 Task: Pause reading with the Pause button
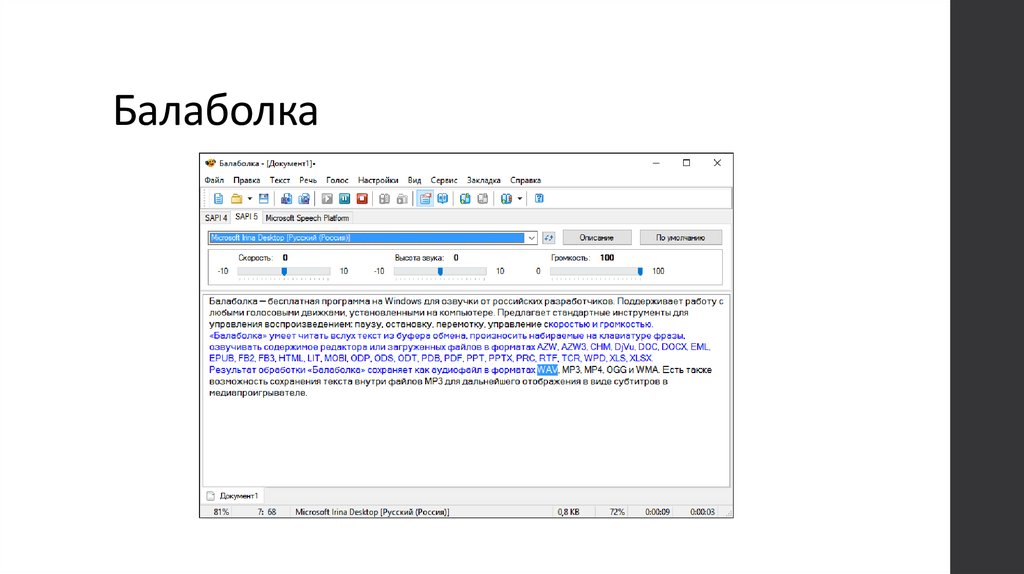pyautogui.click(x=344, y=198)
